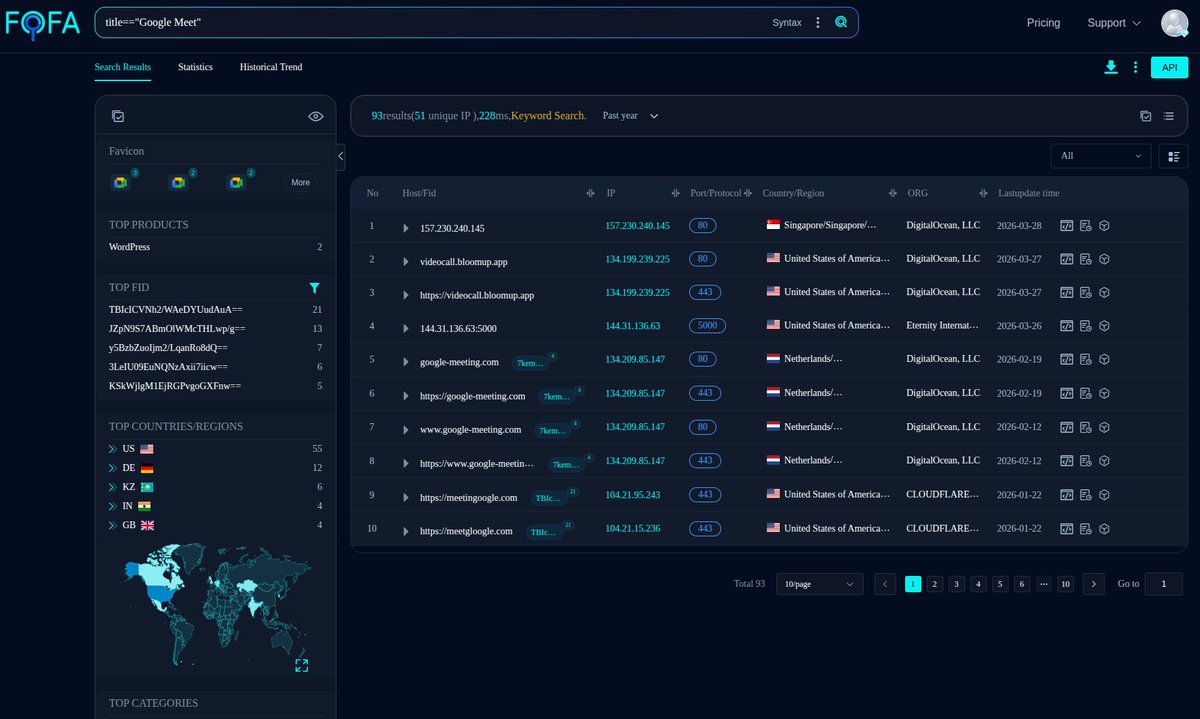Click the Syntax link in search bar
Image resolution: width=1200 pixels, height=719 pixels.
786,22
